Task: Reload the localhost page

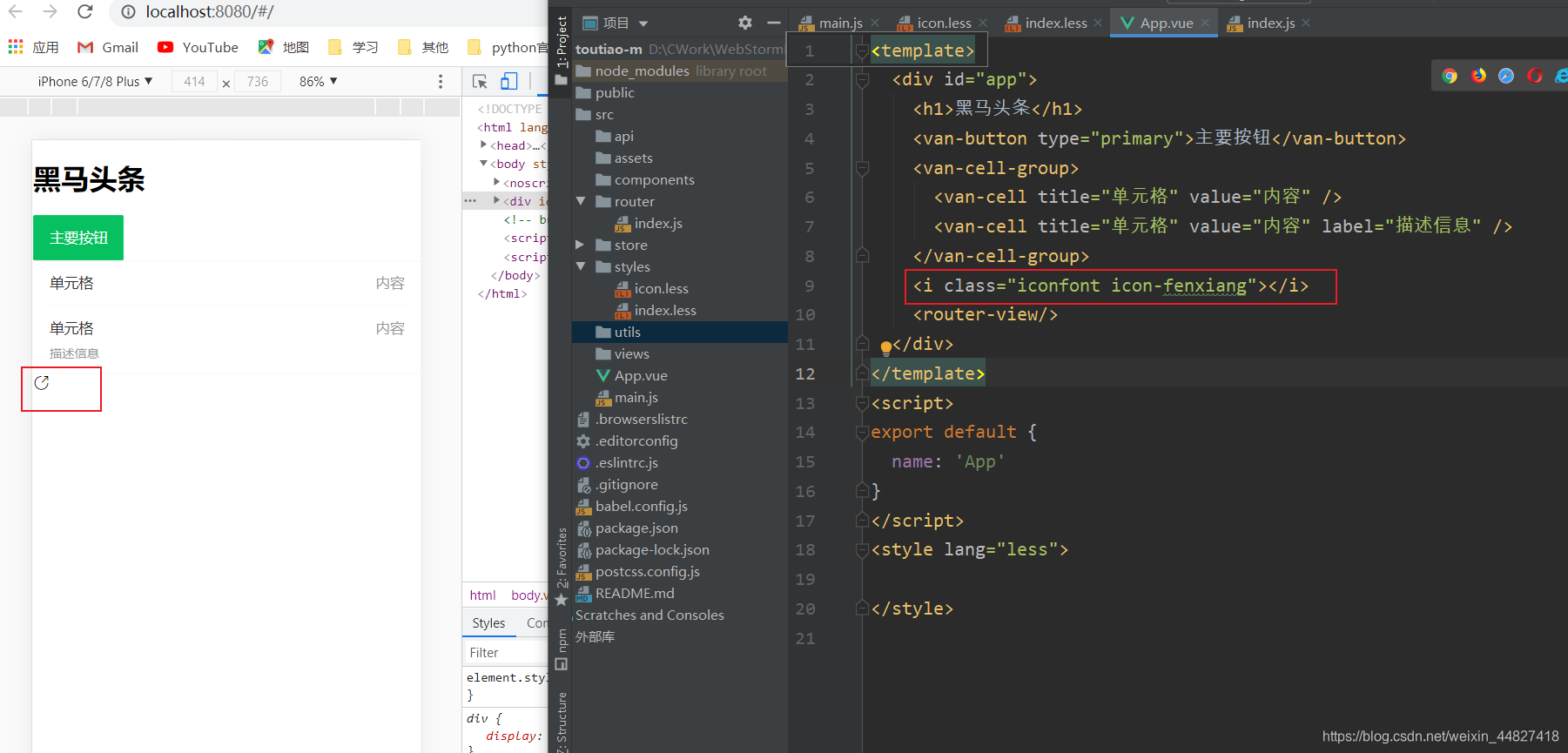Action: pos(85,11)
